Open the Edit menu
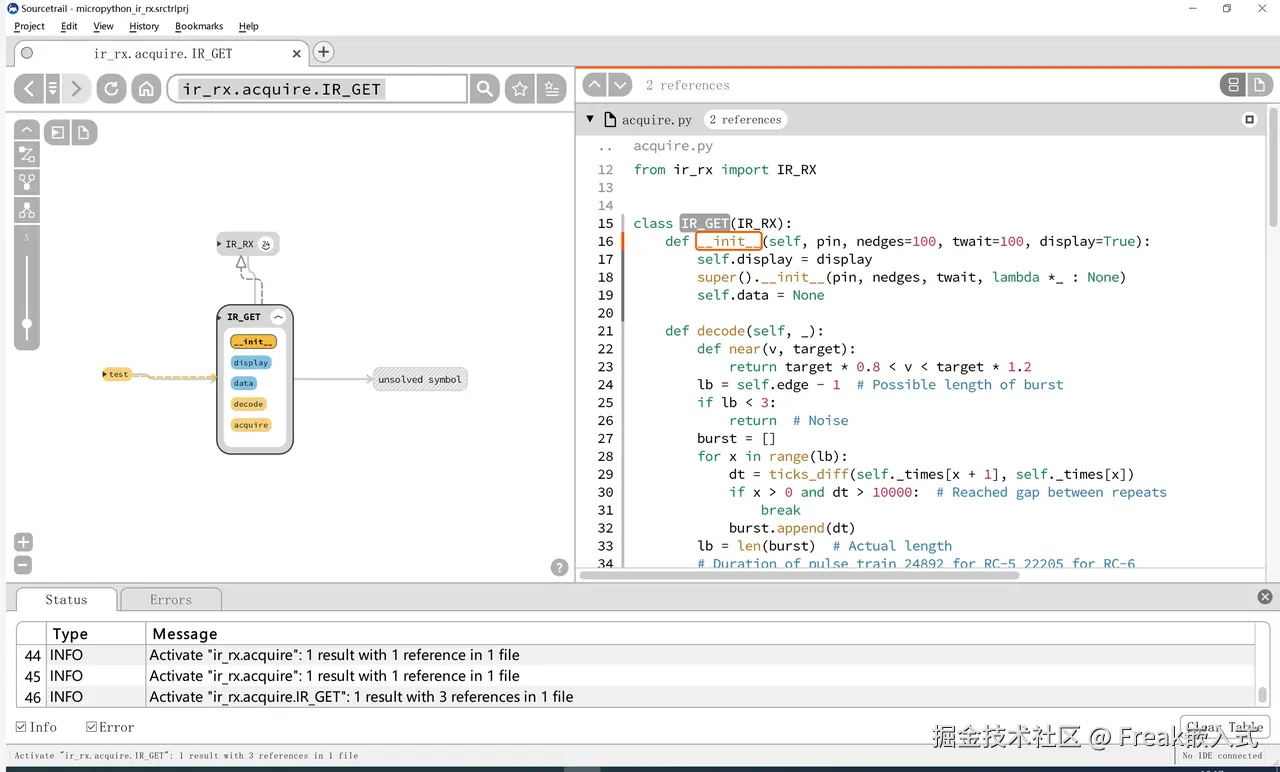Viewport: 1280px width, 772px height. (69, 26)
